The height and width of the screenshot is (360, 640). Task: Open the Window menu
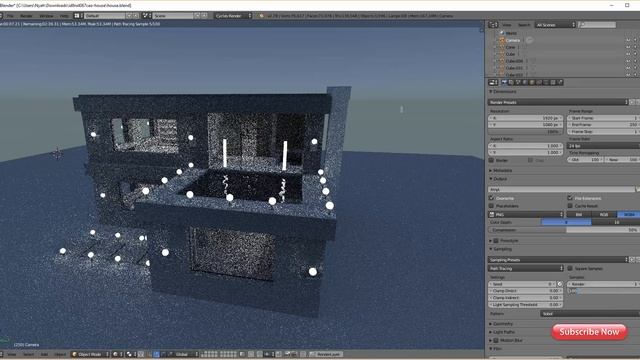pos(46,16)
